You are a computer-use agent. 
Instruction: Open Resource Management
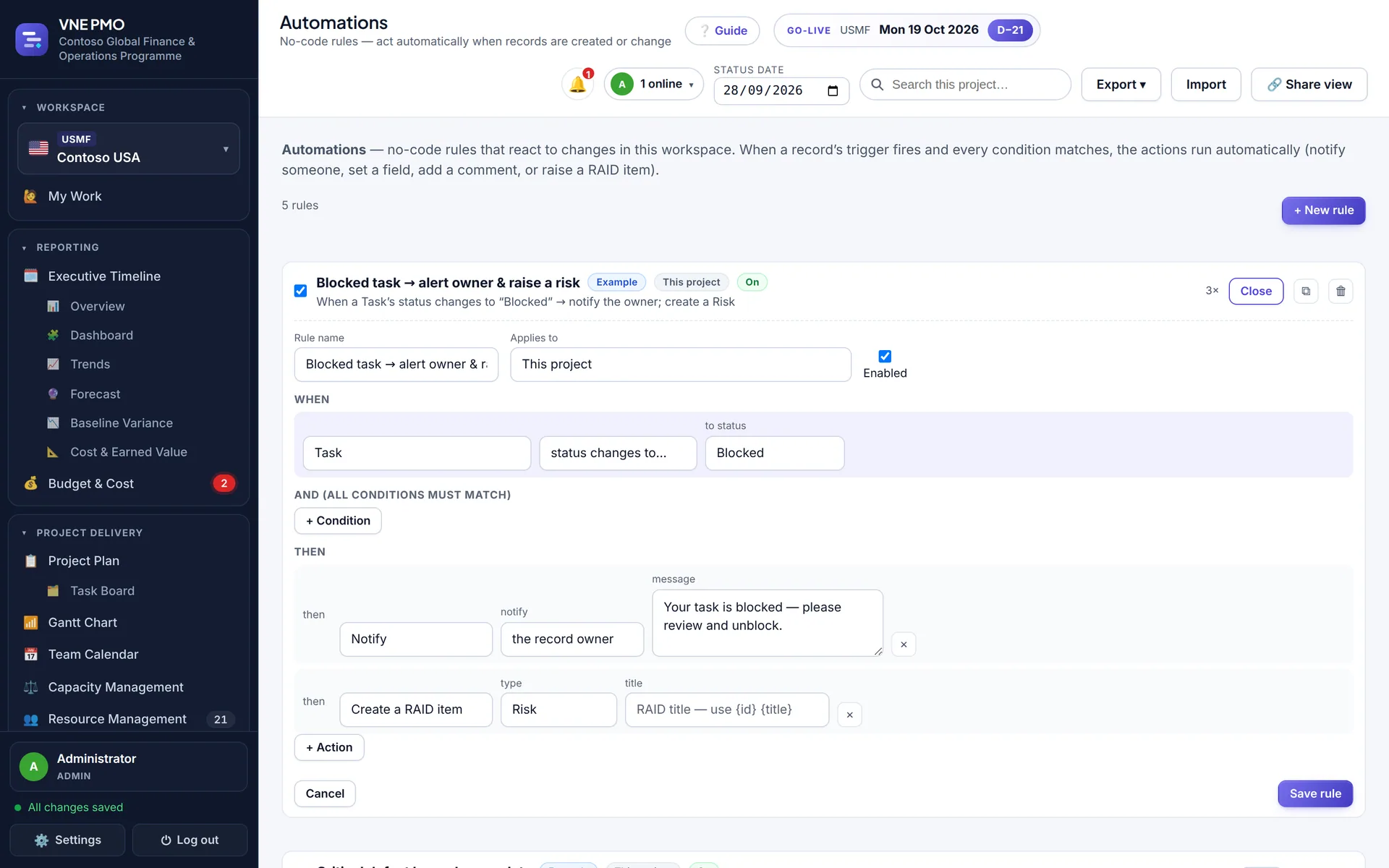pos(129,719)
